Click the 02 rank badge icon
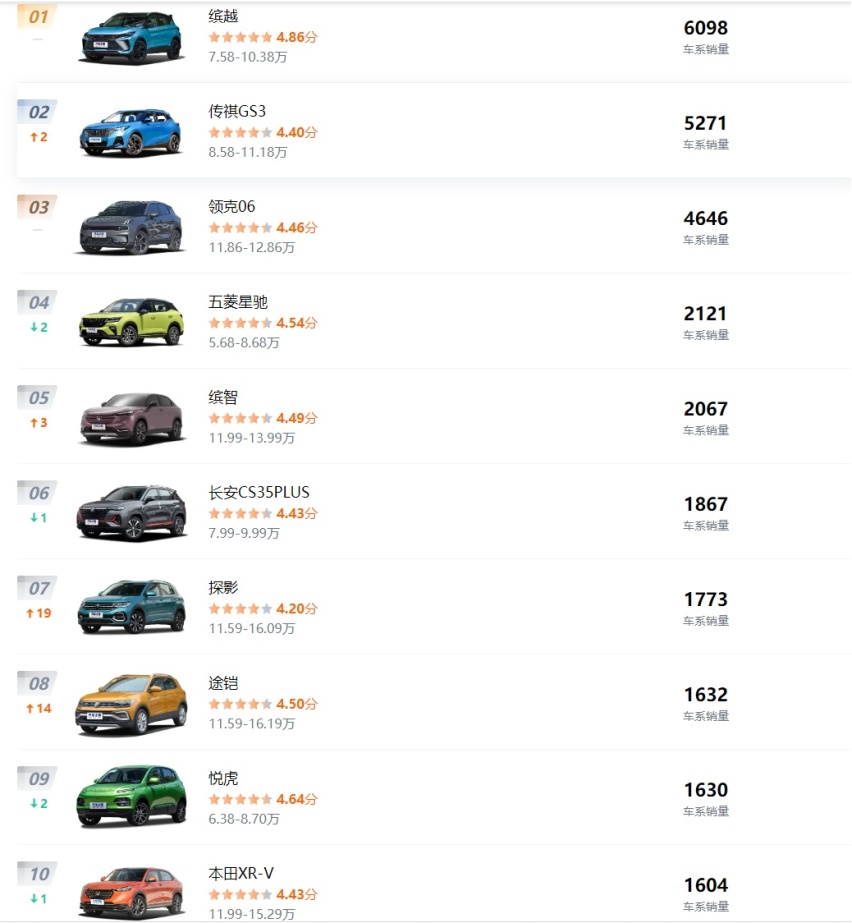The image size is (852, 923). point(38,112)
